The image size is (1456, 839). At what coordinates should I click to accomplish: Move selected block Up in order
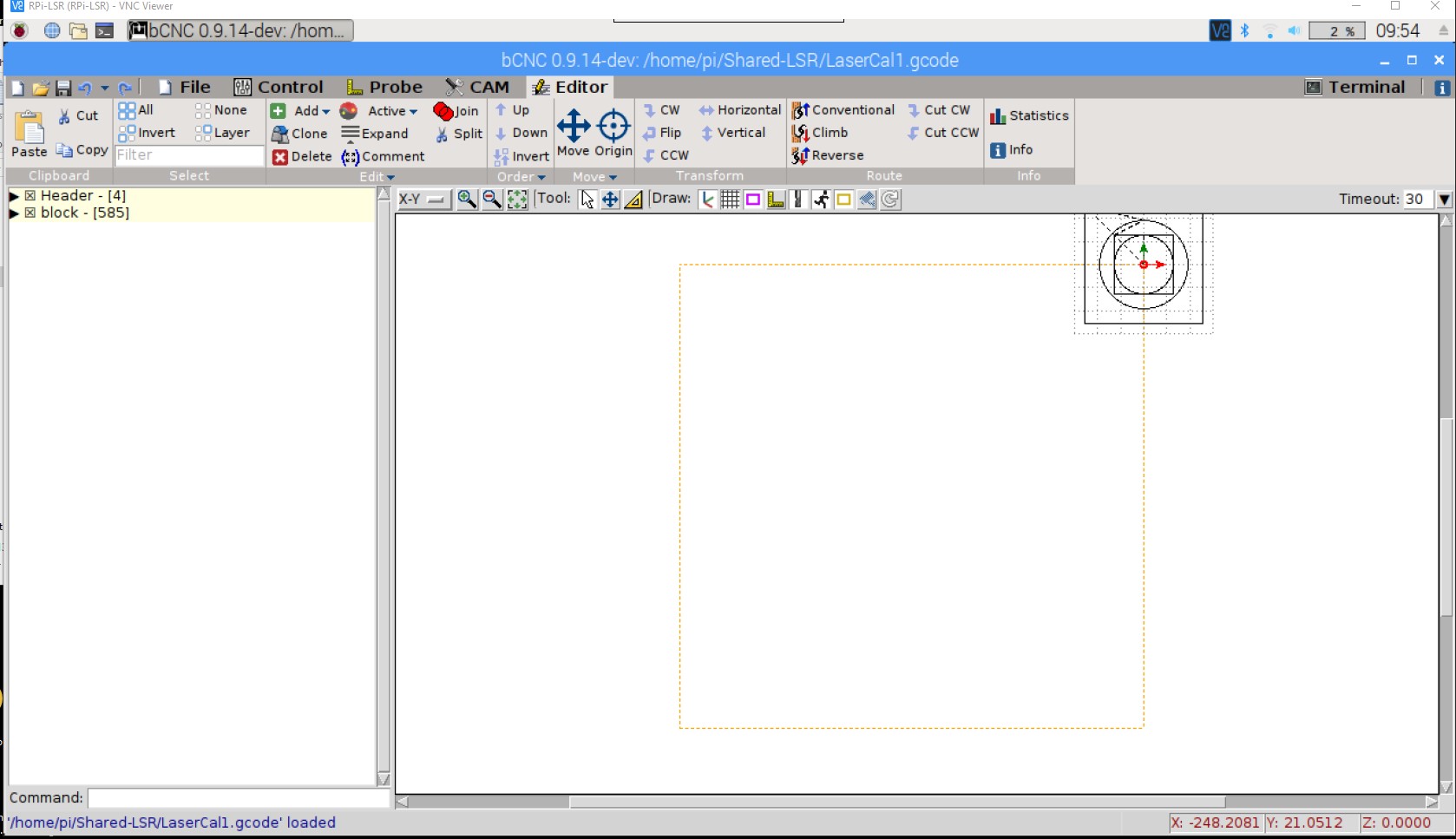(512, 110)
